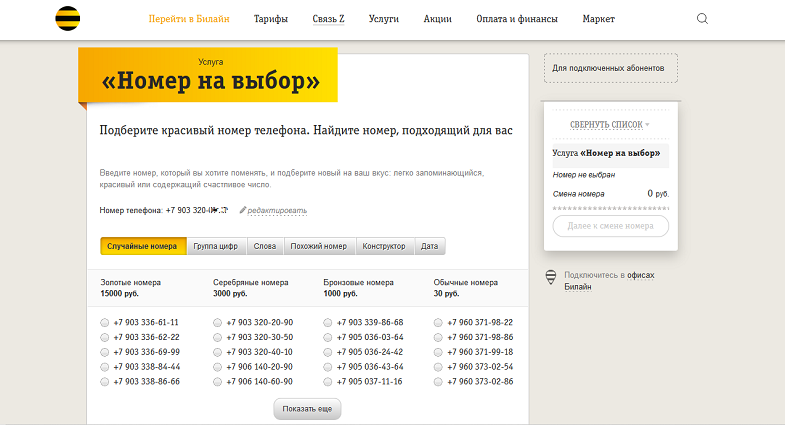Switch to the Конструктор tab
This screenshot has width=785, height=425.
point(384,246)
